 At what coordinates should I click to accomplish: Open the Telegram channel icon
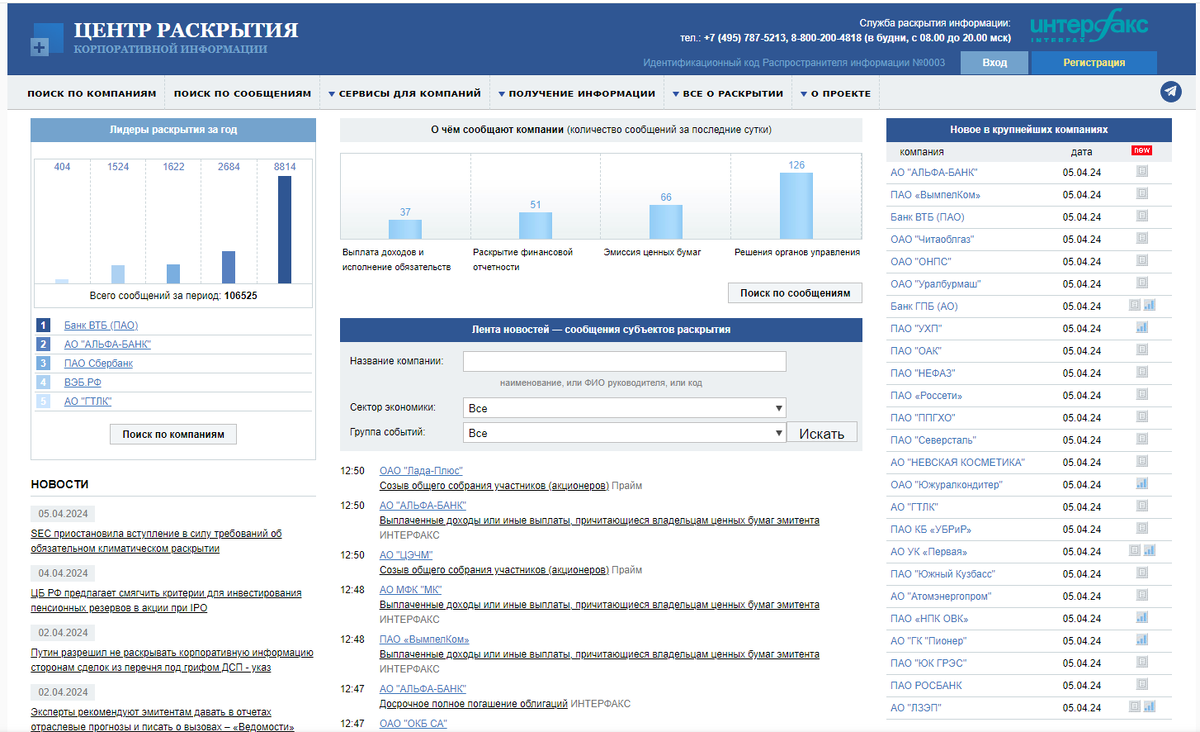click(1170, 92)
